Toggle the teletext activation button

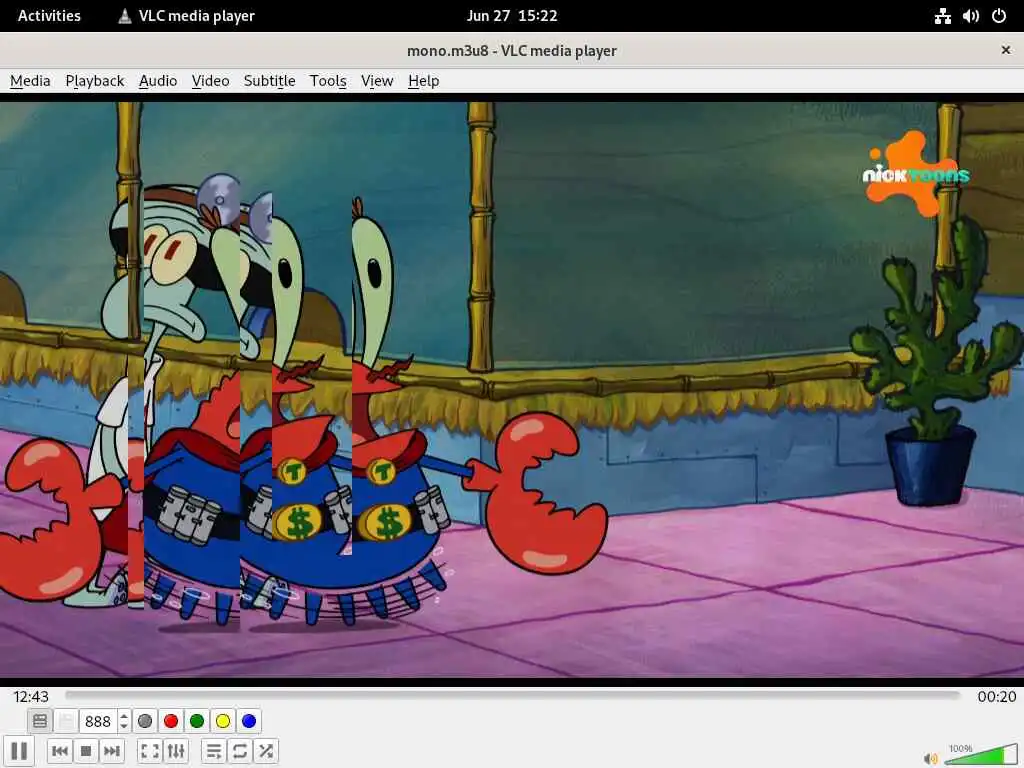(x=40, y=721)
